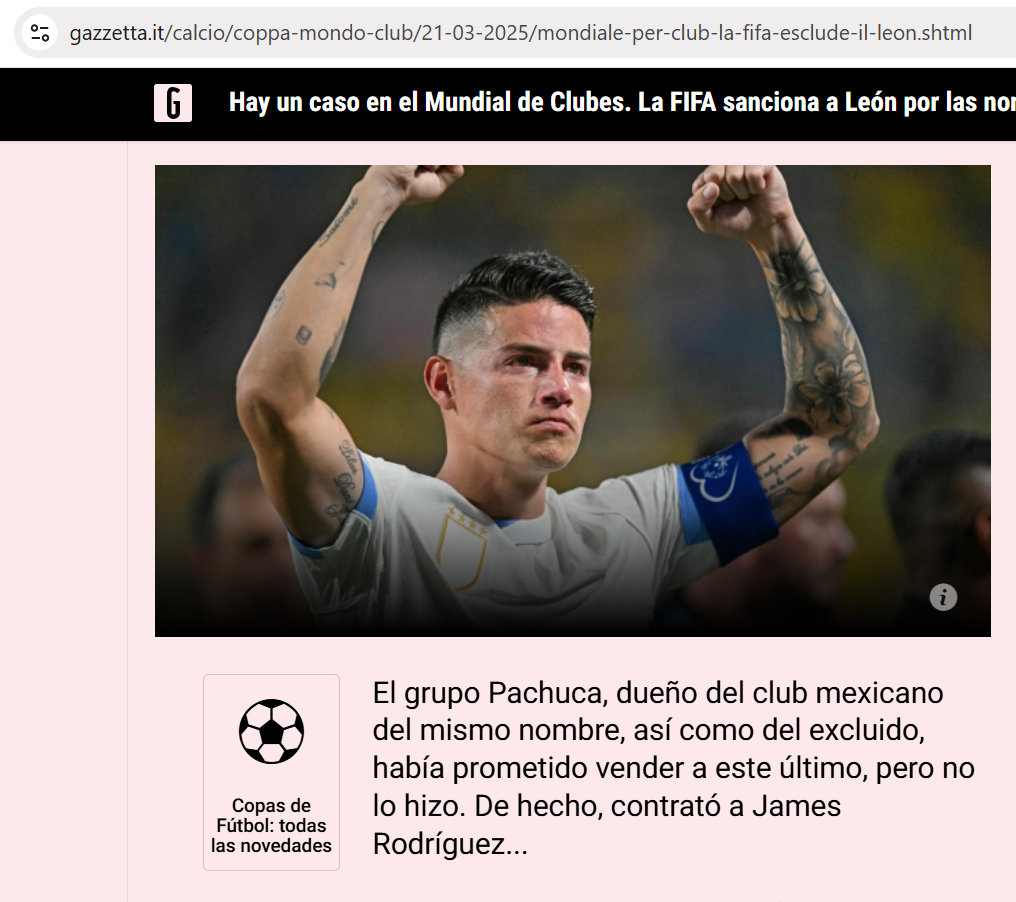Click the name James in the summary text

[796, 807]
